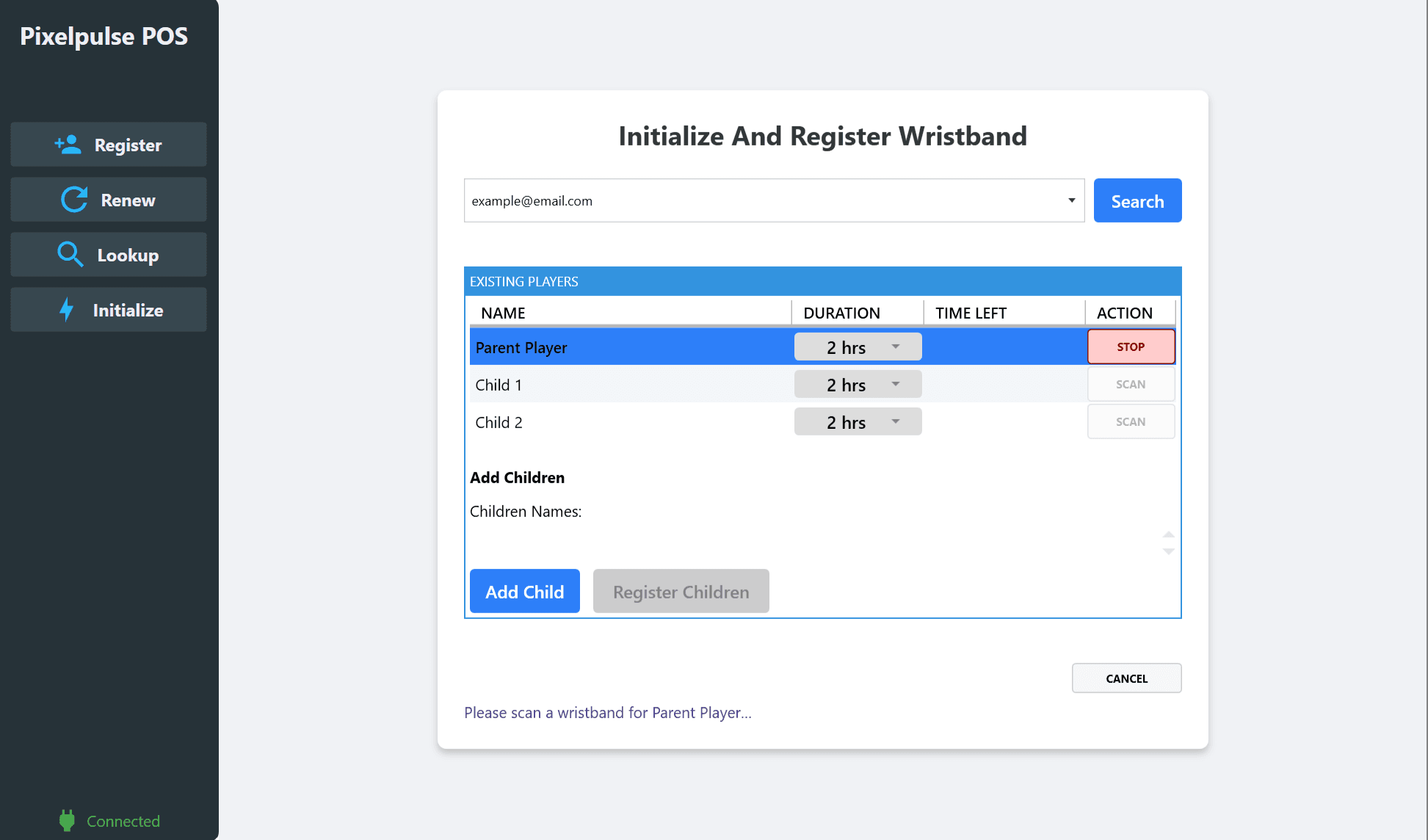Click inside the Children Names text area
1428x840 pixels.
click(x=808, y=543)
